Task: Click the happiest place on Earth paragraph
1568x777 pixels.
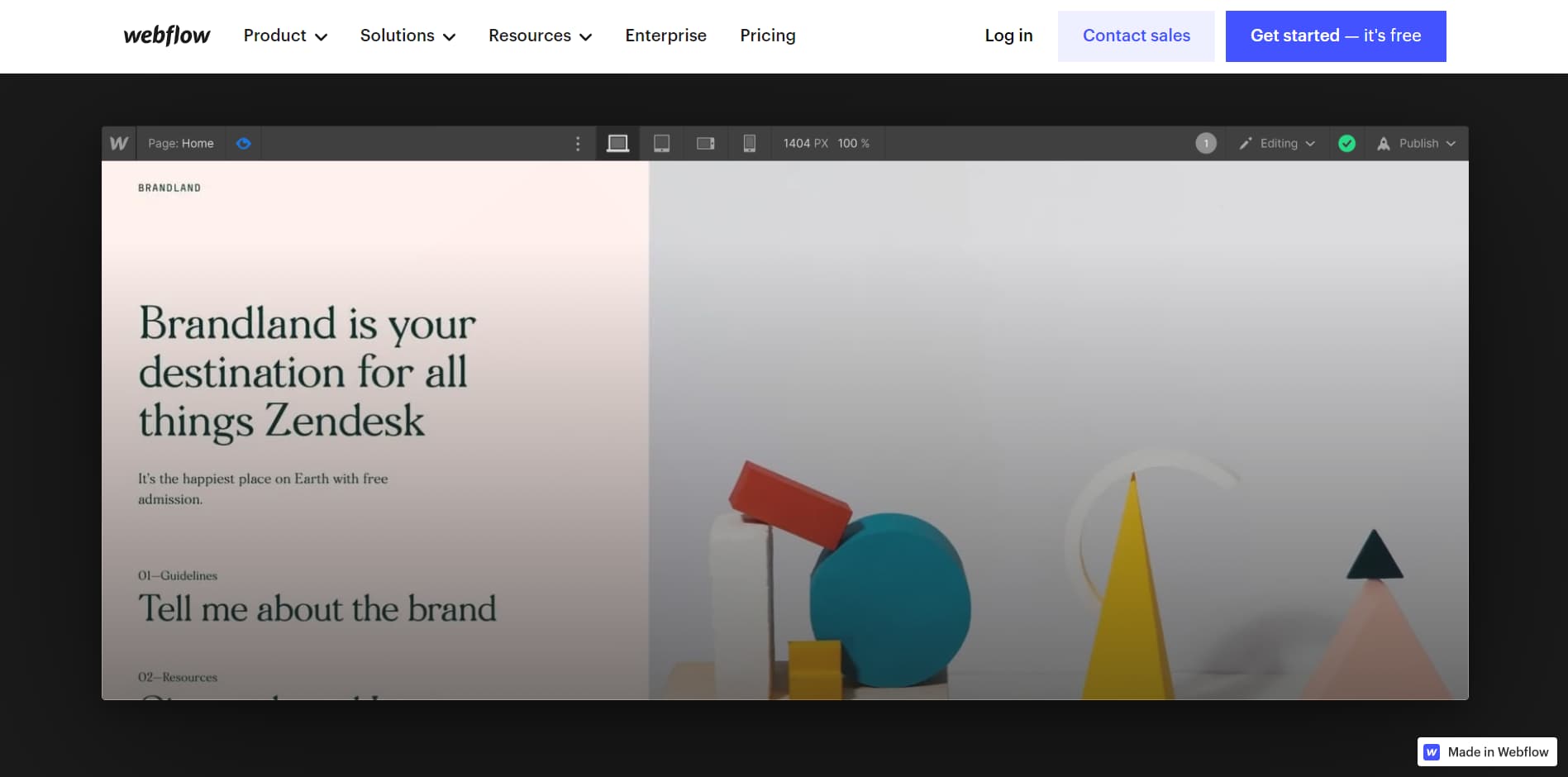Action: point(263,489)
